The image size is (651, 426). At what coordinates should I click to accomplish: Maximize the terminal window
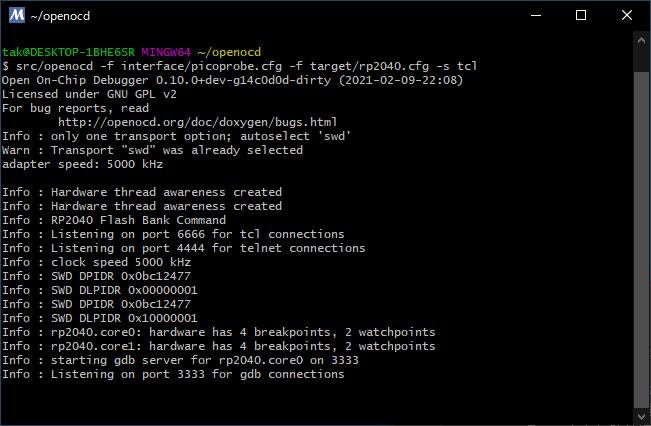pos(582,15)
